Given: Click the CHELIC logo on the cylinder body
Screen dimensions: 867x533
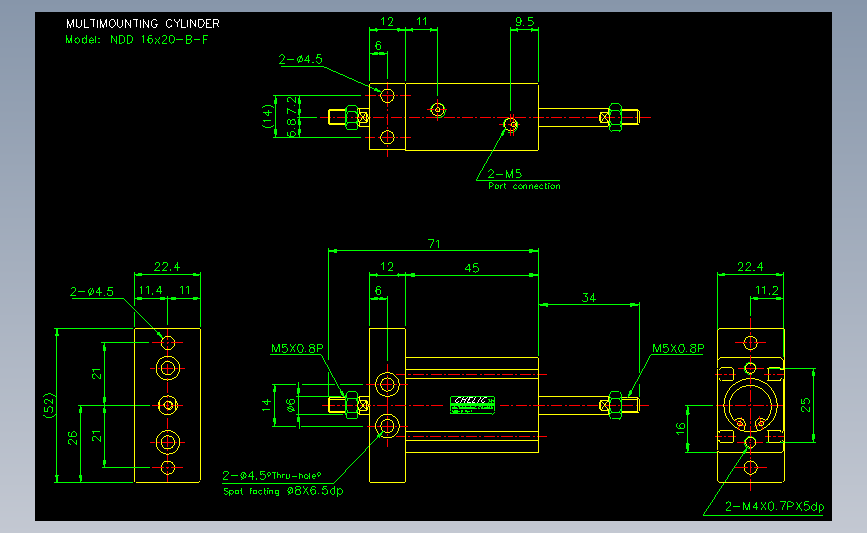Looking at the screenshot, I should (472, 405).
